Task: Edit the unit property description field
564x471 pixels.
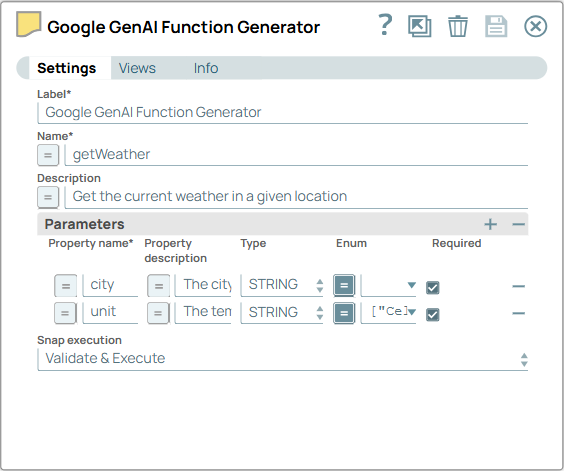Action: click(203, 312)
